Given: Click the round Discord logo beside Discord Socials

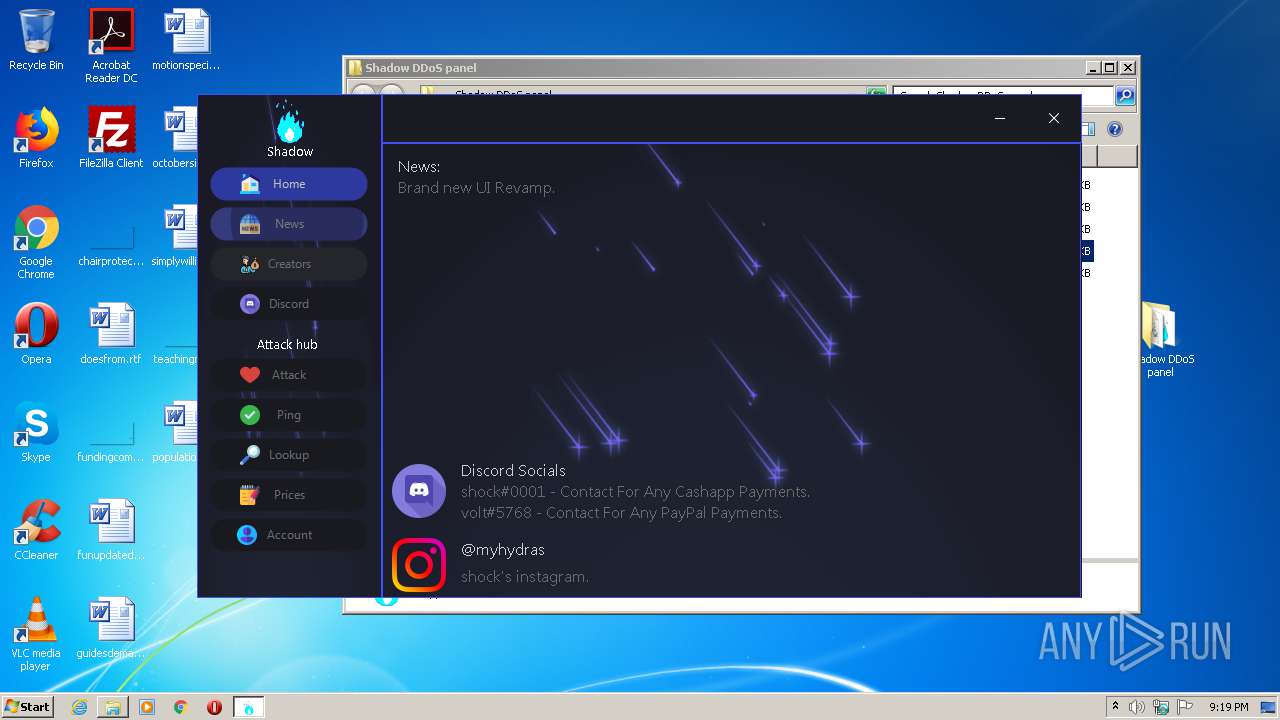Looking at the screenshot, I should [x=419, y=490].
